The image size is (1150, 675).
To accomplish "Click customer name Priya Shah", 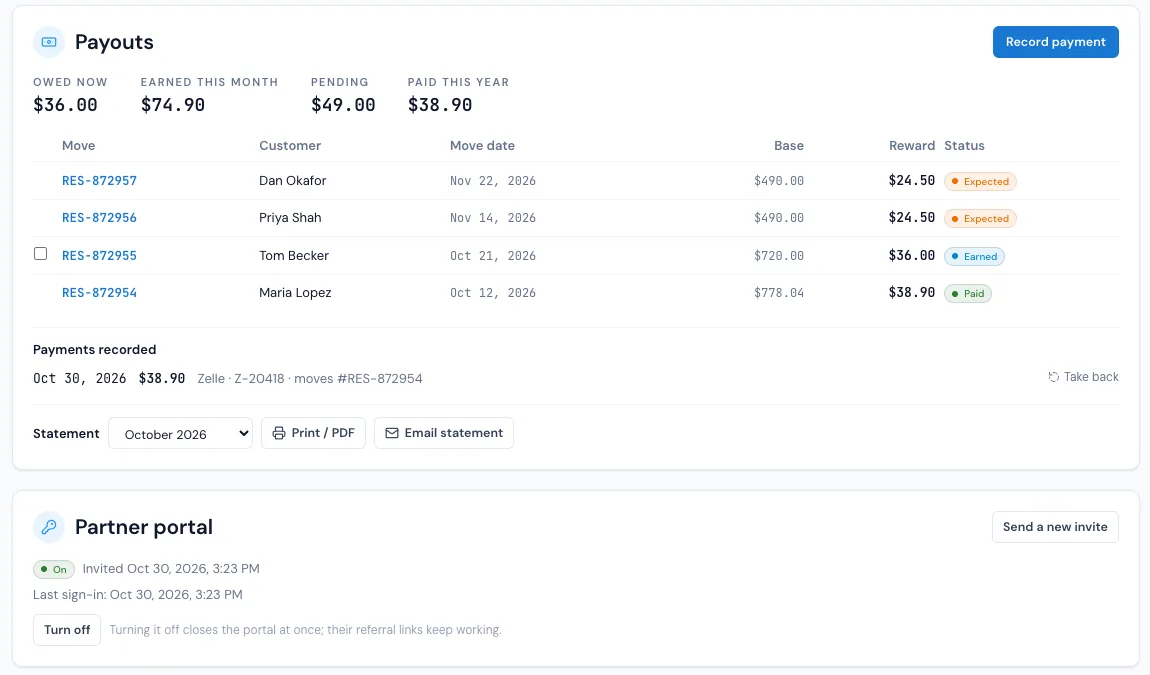I will coord(290,218).
